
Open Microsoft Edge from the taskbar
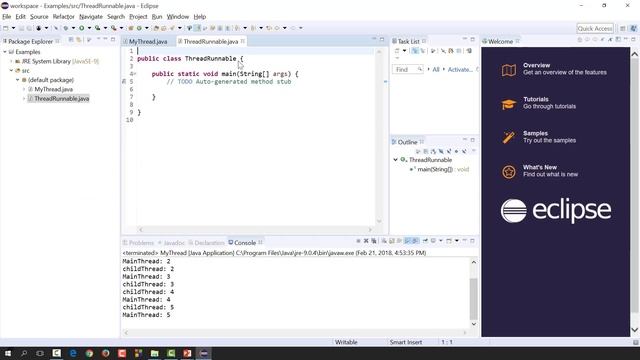tap(73, 353)
